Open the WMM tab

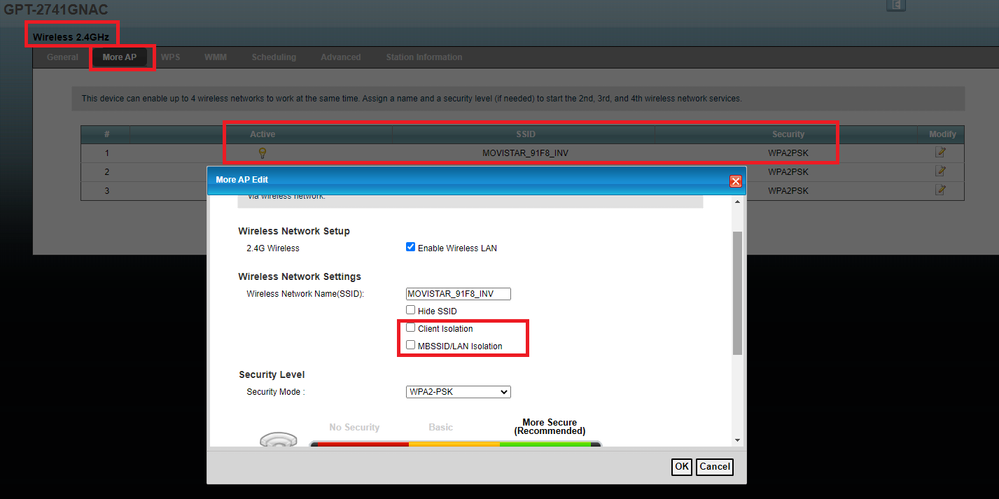pos(215,57)
